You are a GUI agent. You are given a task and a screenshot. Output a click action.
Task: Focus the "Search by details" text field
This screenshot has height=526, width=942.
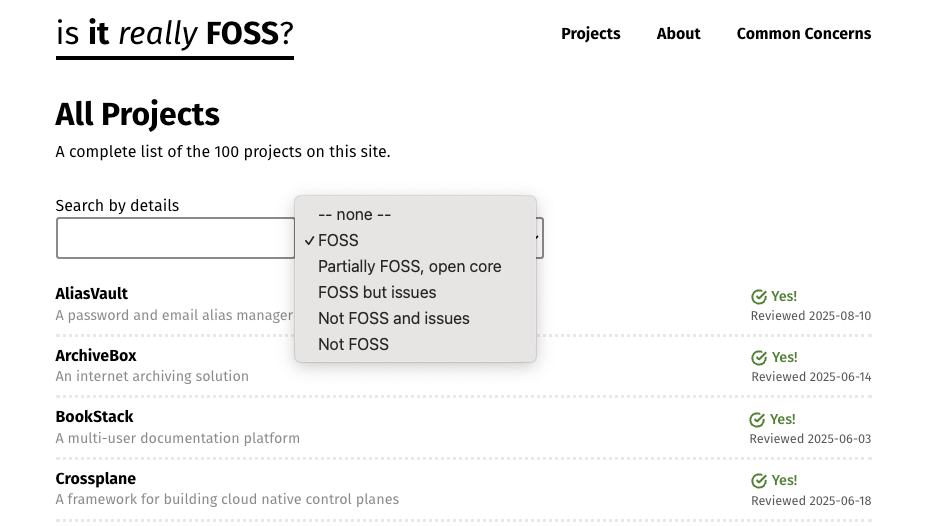pyautogui.click(x=175, y=238)
